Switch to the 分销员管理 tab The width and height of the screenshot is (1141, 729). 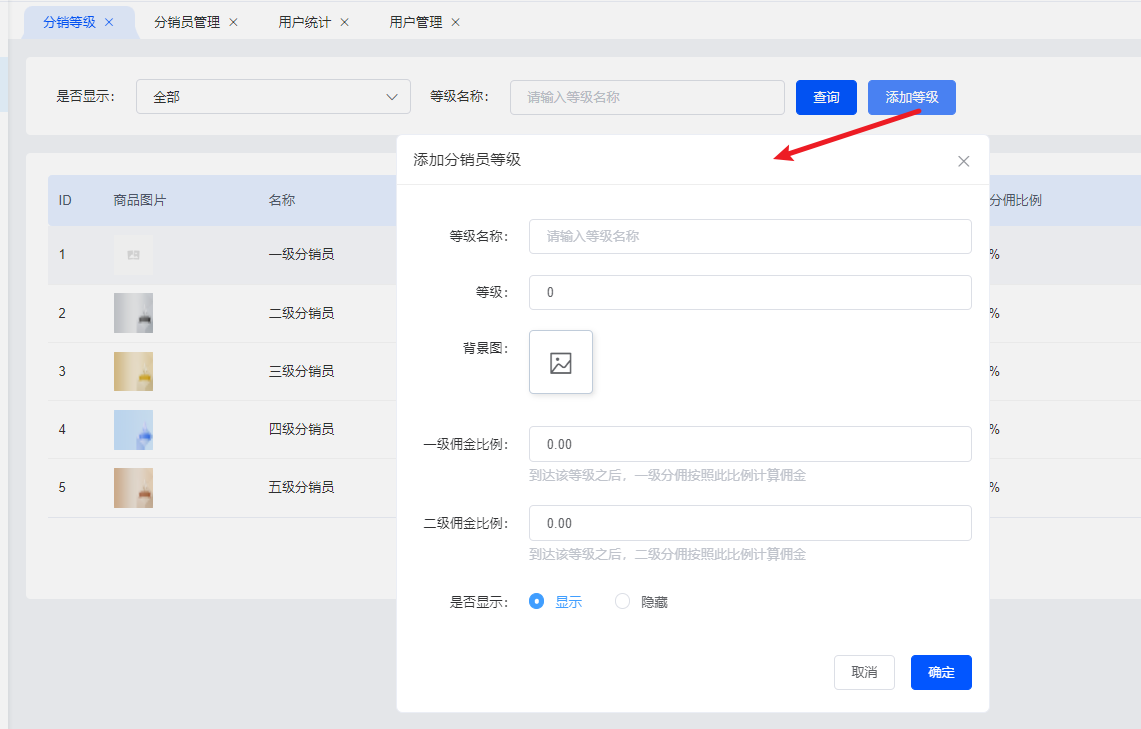click(x=187, y=23)
